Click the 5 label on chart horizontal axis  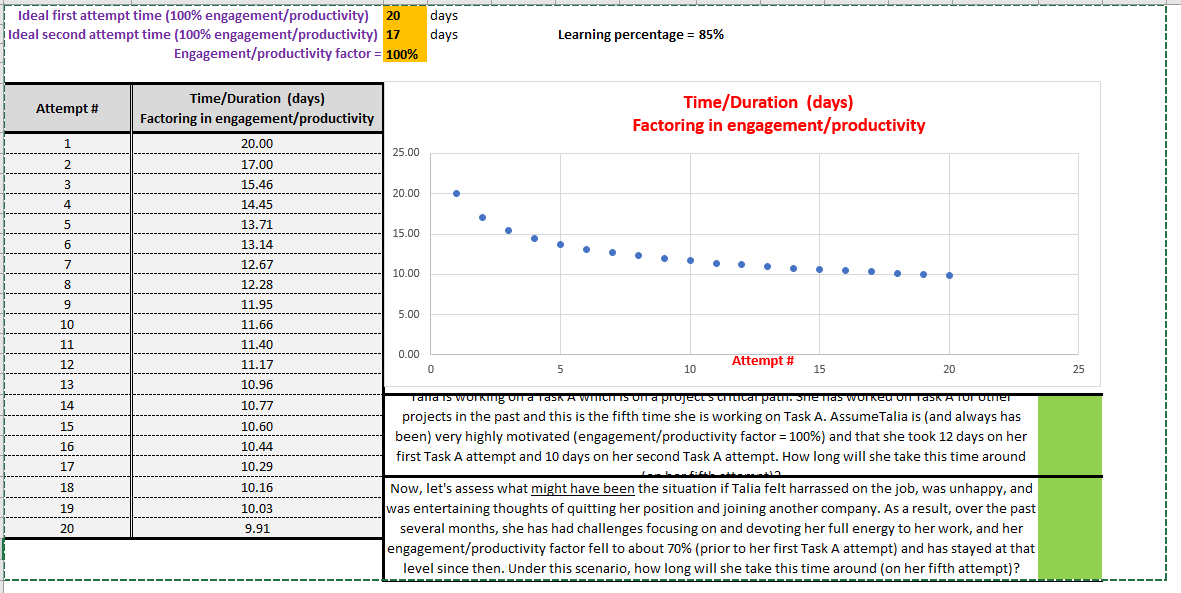tap(560, 369)
